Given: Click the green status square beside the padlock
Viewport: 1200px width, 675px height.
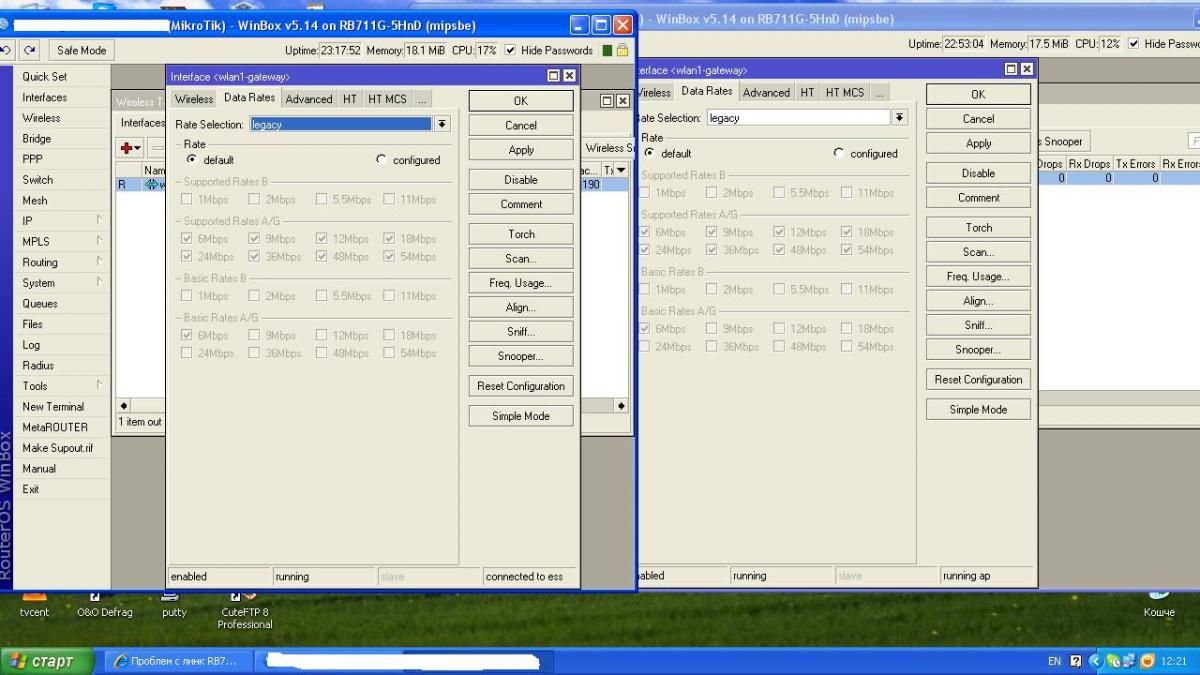Looking at the screenshot, I should 607,50.
